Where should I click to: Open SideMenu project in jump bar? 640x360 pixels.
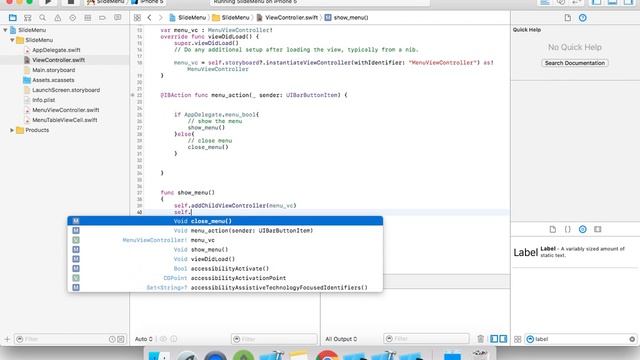[x=188, y=18]
